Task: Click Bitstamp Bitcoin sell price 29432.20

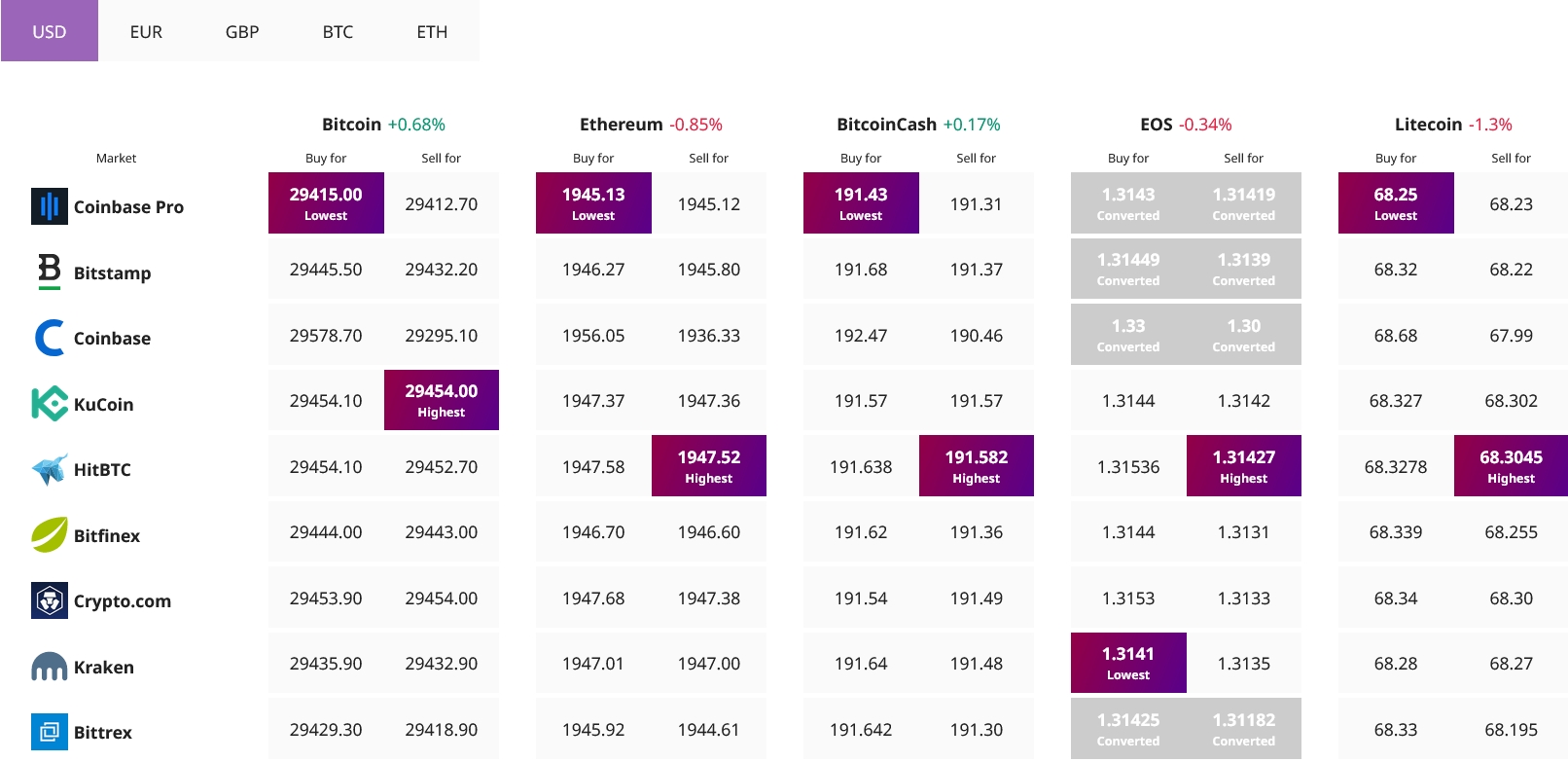Action: point(442,270)
